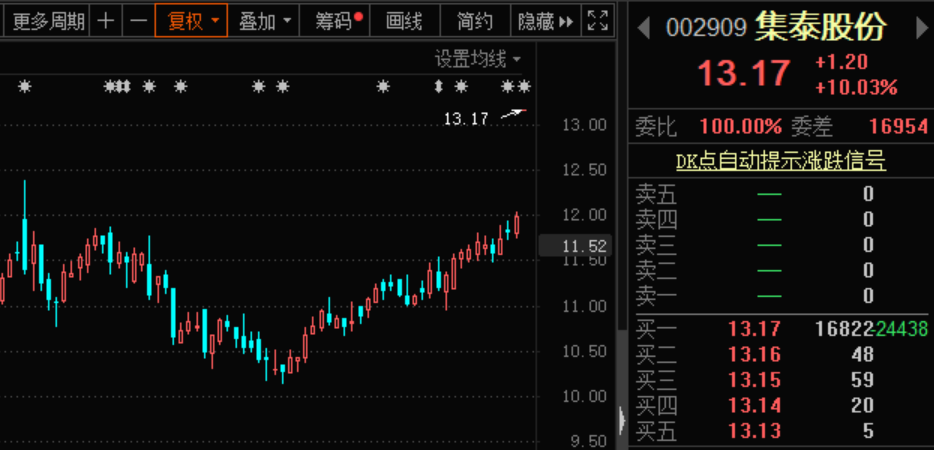Screen dimensions: 934x450
Task: Select 买二 price 13.16
Action: click(x=754, y=354)
